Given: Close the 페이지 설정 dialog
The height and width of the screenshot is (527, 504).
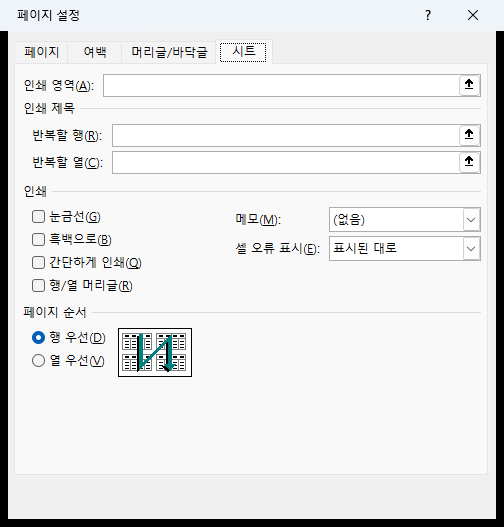Looking at the screenshot, I should [473, 15].
